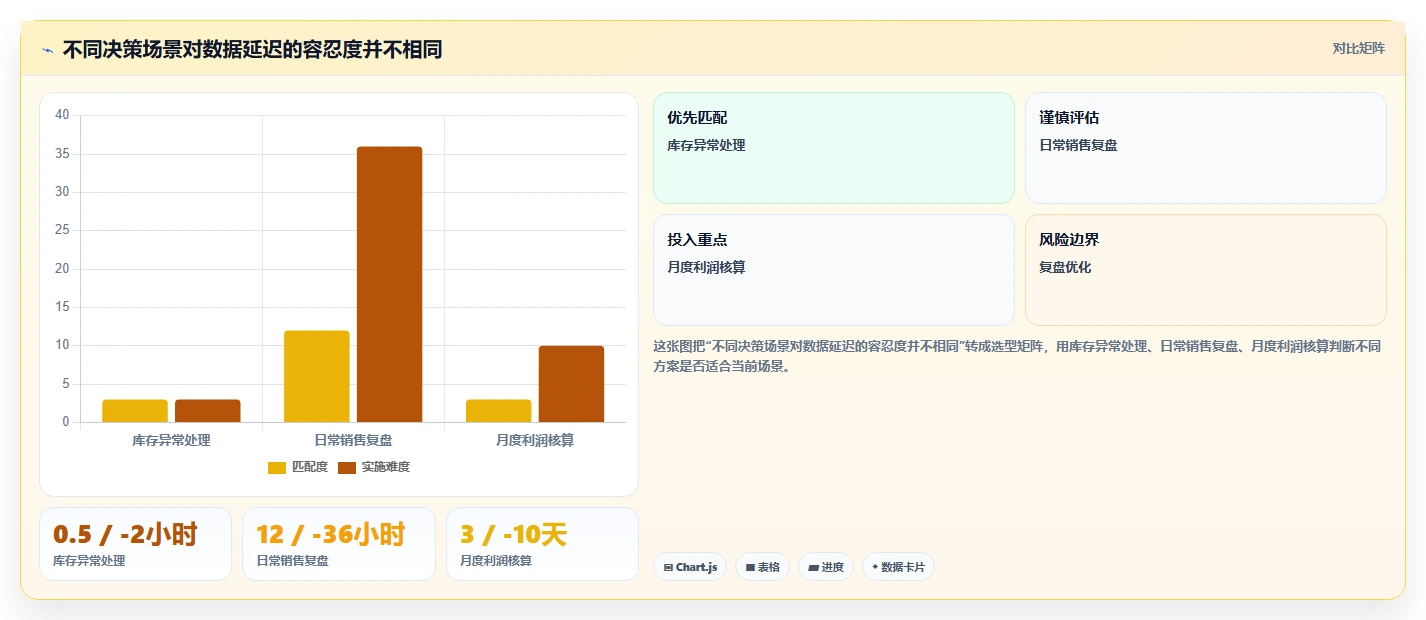Click the y-axis value 35
This screenshot has width=1426, height=620.
point(62,154)
